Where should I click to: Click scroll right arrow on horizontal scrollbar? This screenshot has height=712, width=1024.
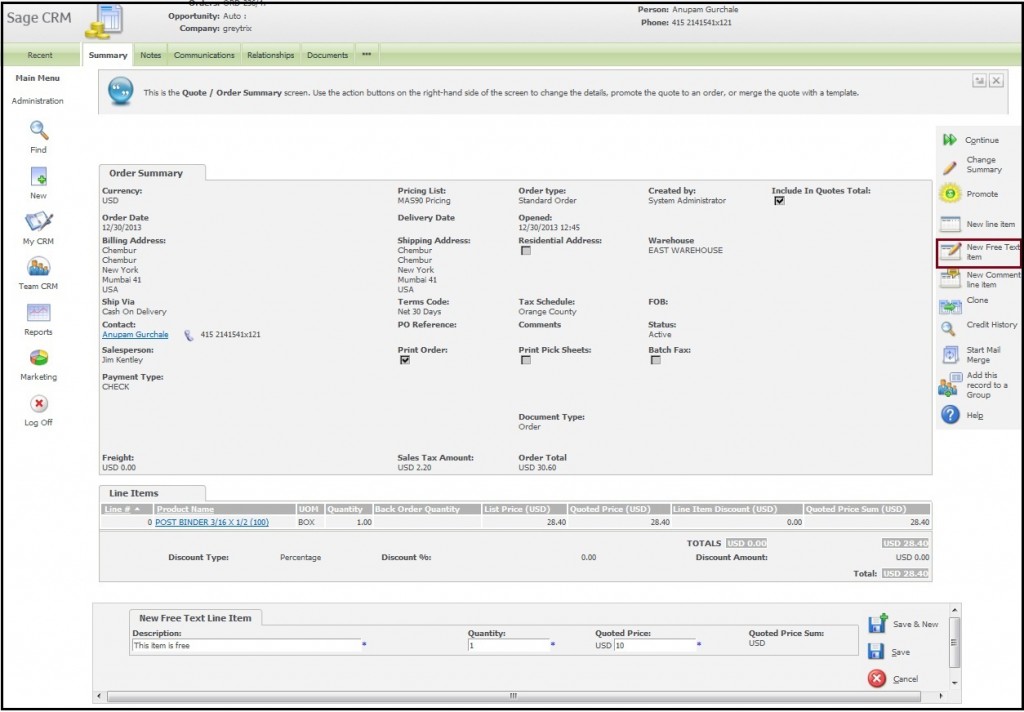(940, 696)
